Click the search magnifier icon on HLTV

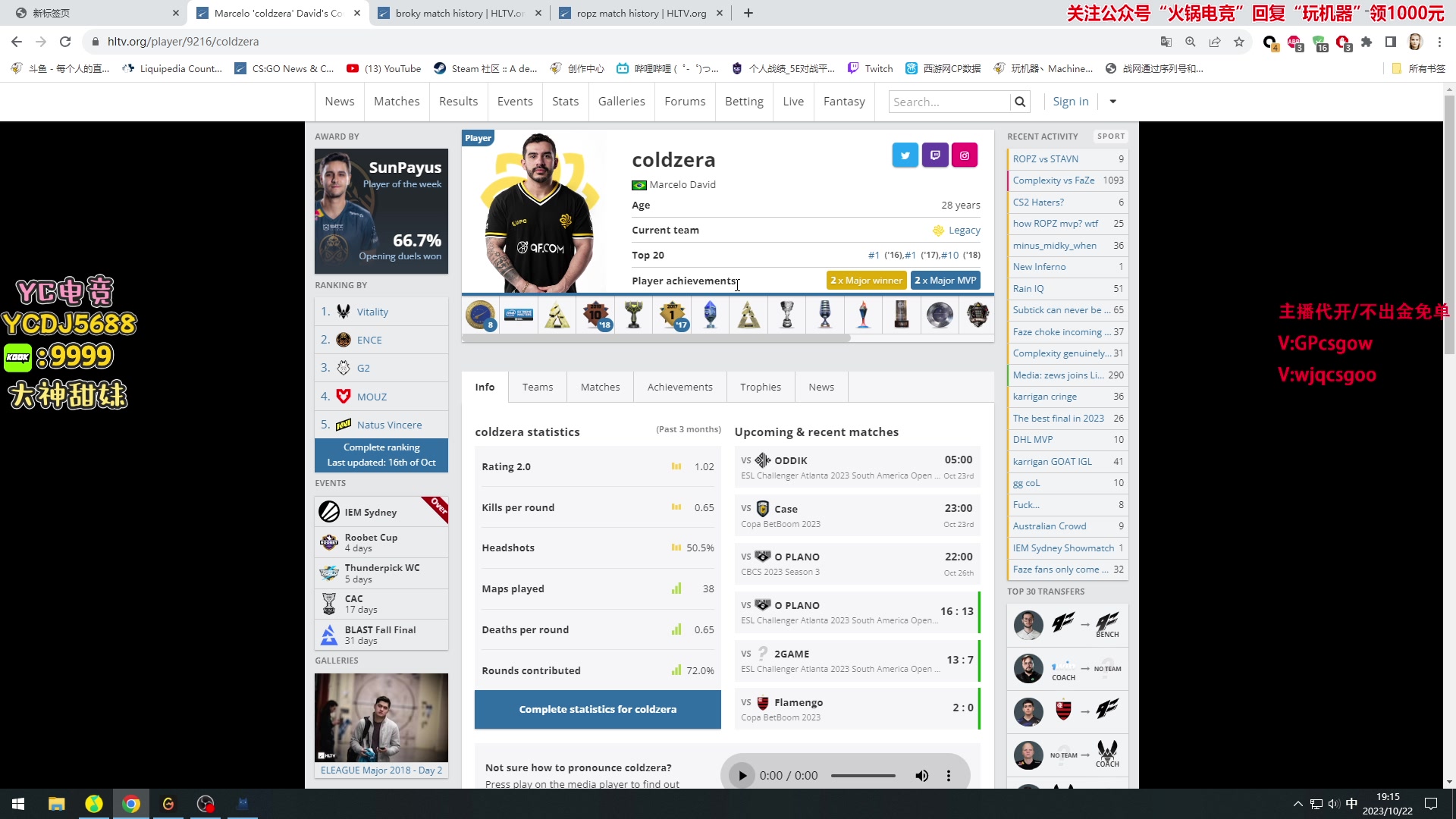[1020, 102]
